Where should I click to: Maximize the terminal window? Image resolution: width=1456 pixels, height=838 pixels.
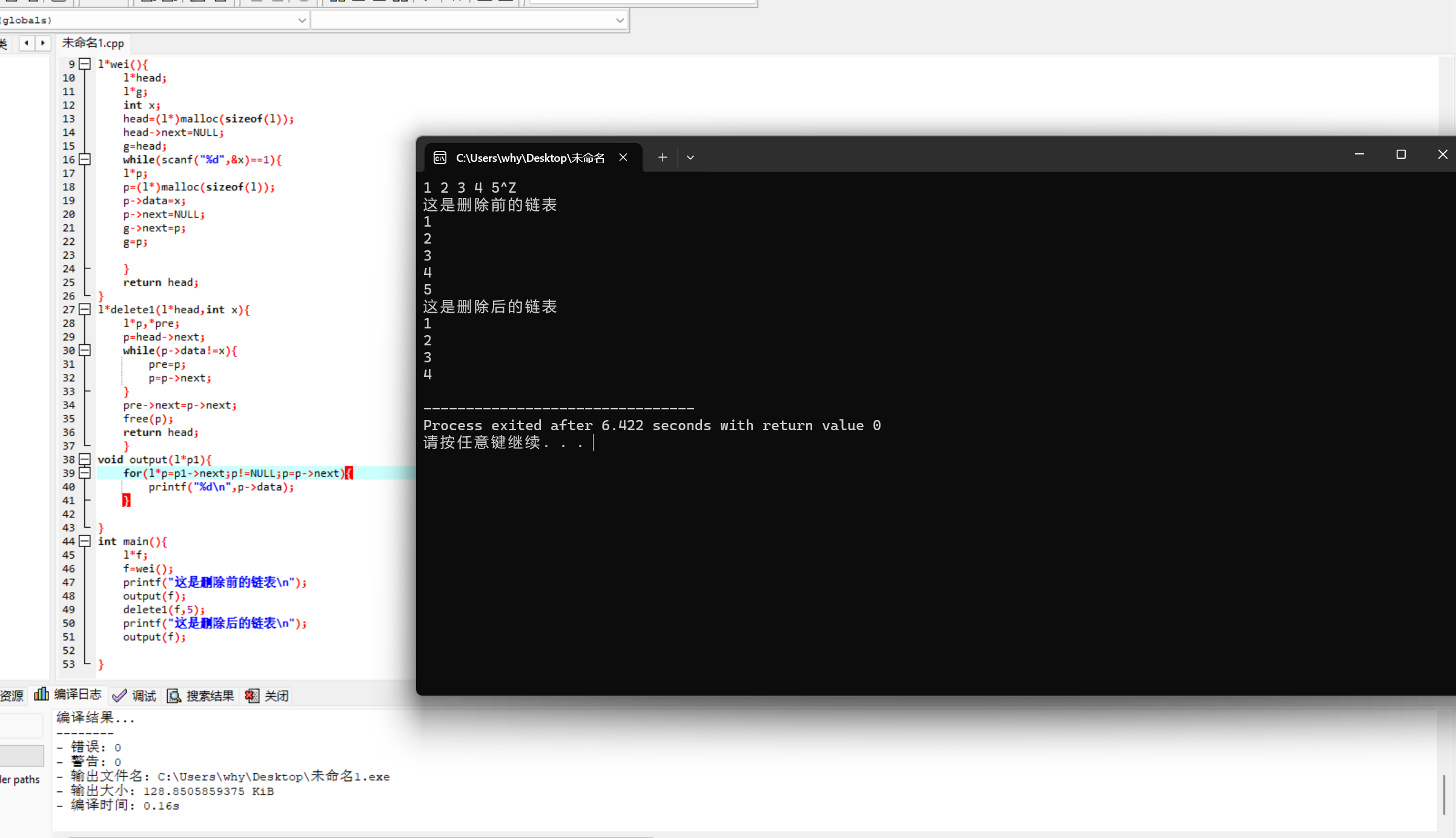tap(1401, 155)
